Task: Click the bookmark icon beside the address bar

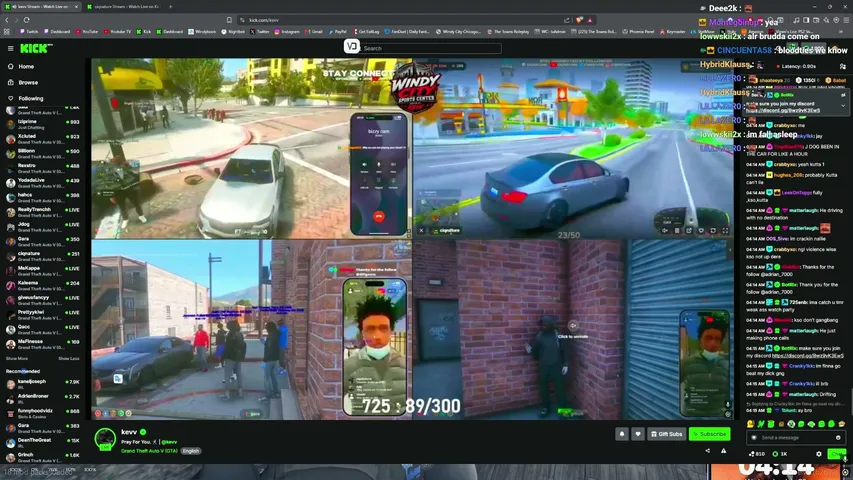Action: tap(229, 20)
